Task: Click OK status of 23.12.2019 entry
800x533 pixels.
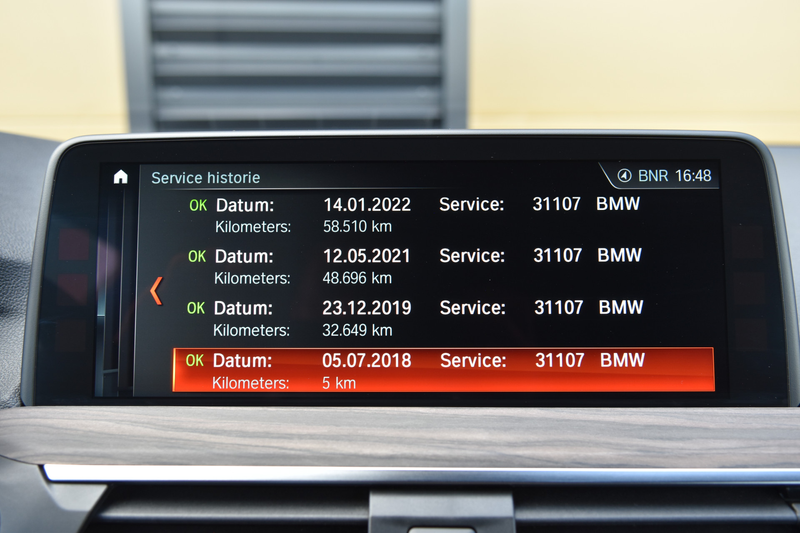Action: (x=196, y=308)
